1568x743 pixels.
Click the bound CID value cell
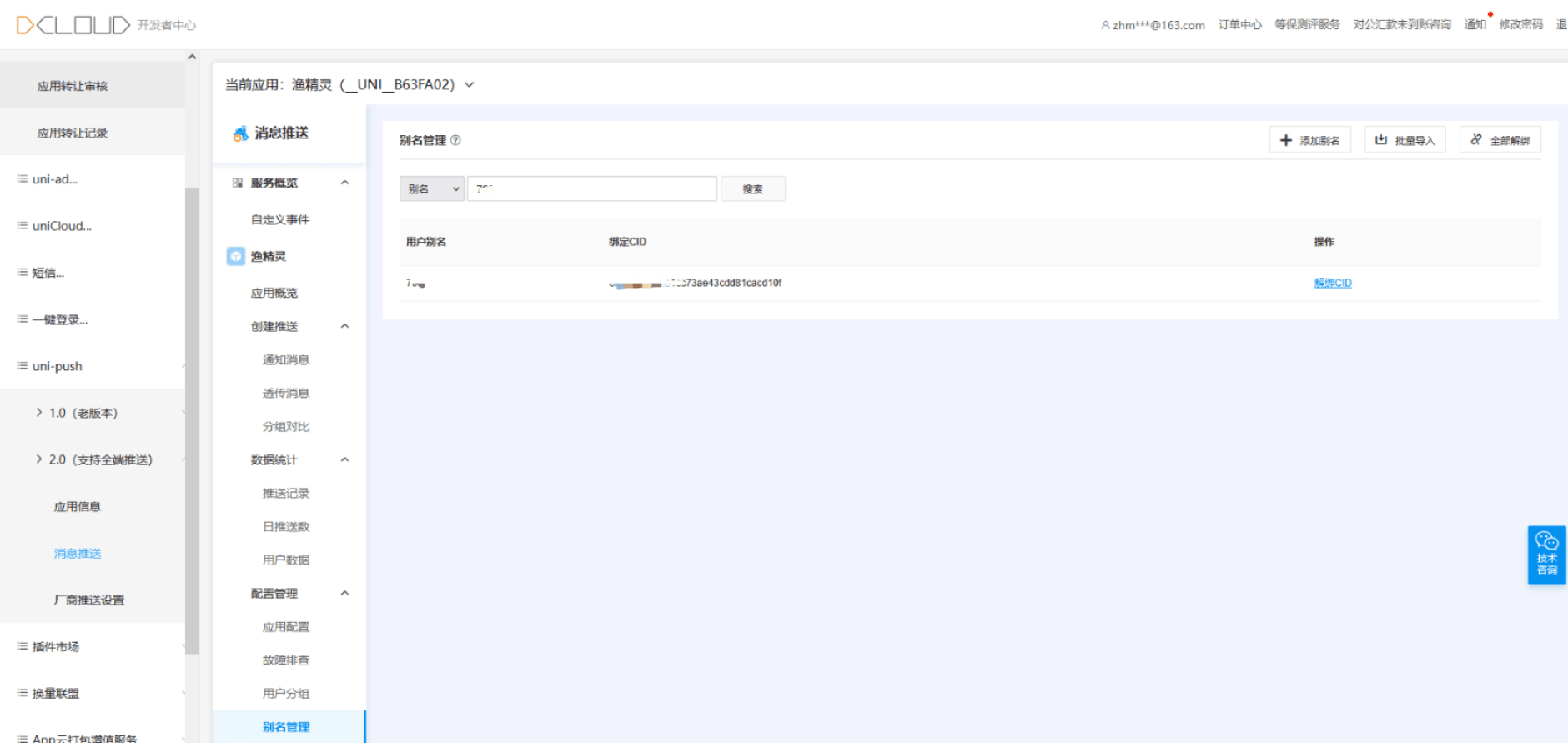click(x=696, y=283)
